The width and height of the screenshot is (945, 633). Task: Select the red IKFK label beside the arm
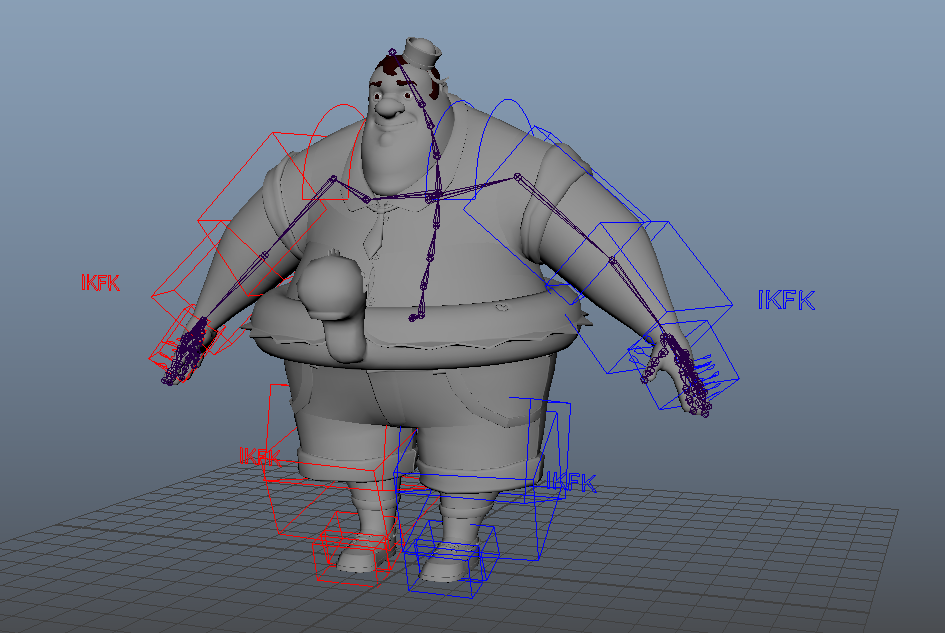(x=100, y=282)
